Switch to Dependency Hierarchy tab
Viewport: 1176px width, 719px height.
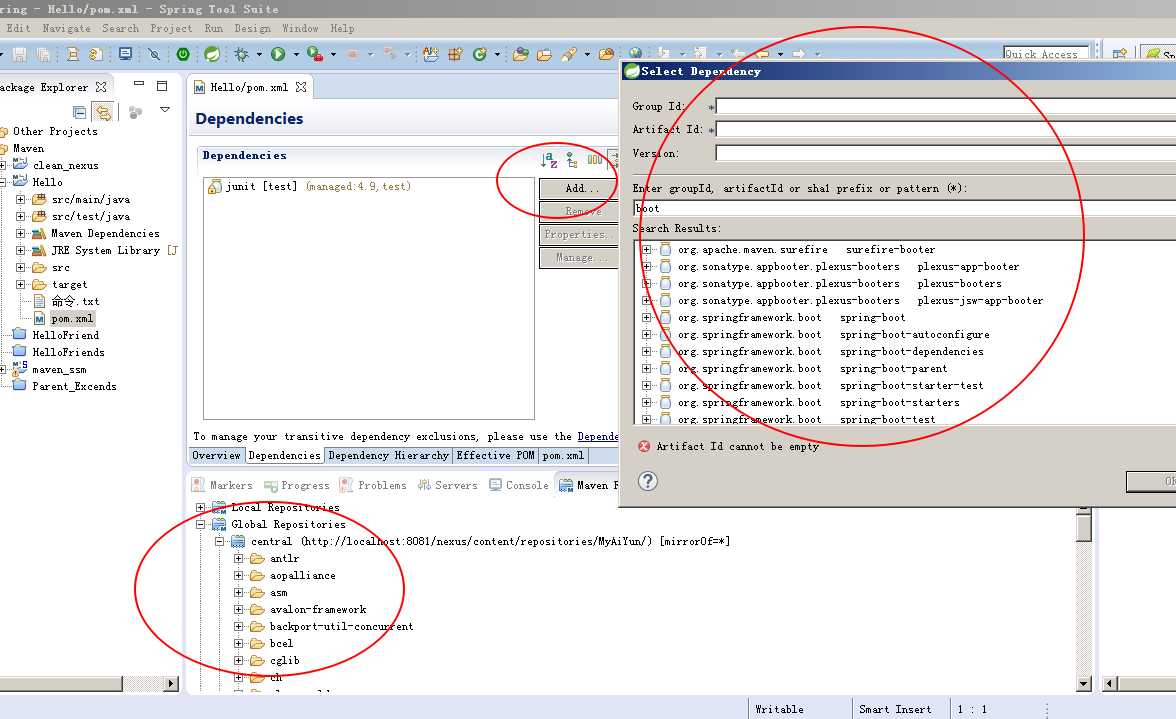tap(388, 455)
